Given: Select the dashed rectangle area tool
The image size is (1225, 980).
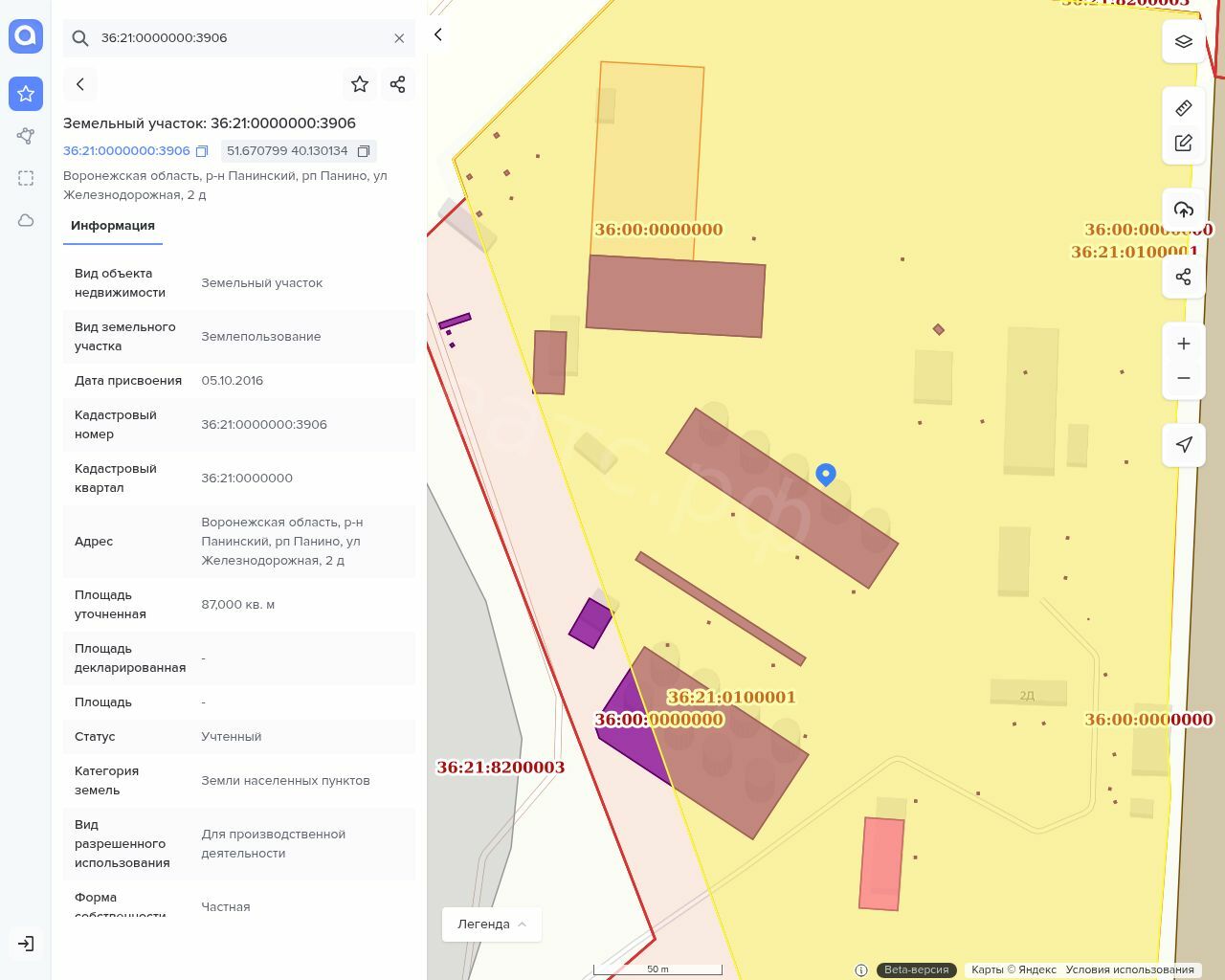Looking at the screenshot, I should [x=26, y=178].
